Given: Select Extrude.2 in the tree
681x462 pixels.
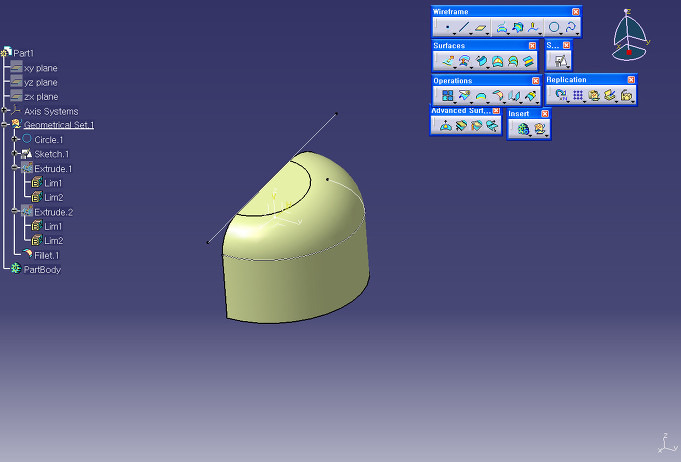Looking at the screenshot, I should [54, 212].
